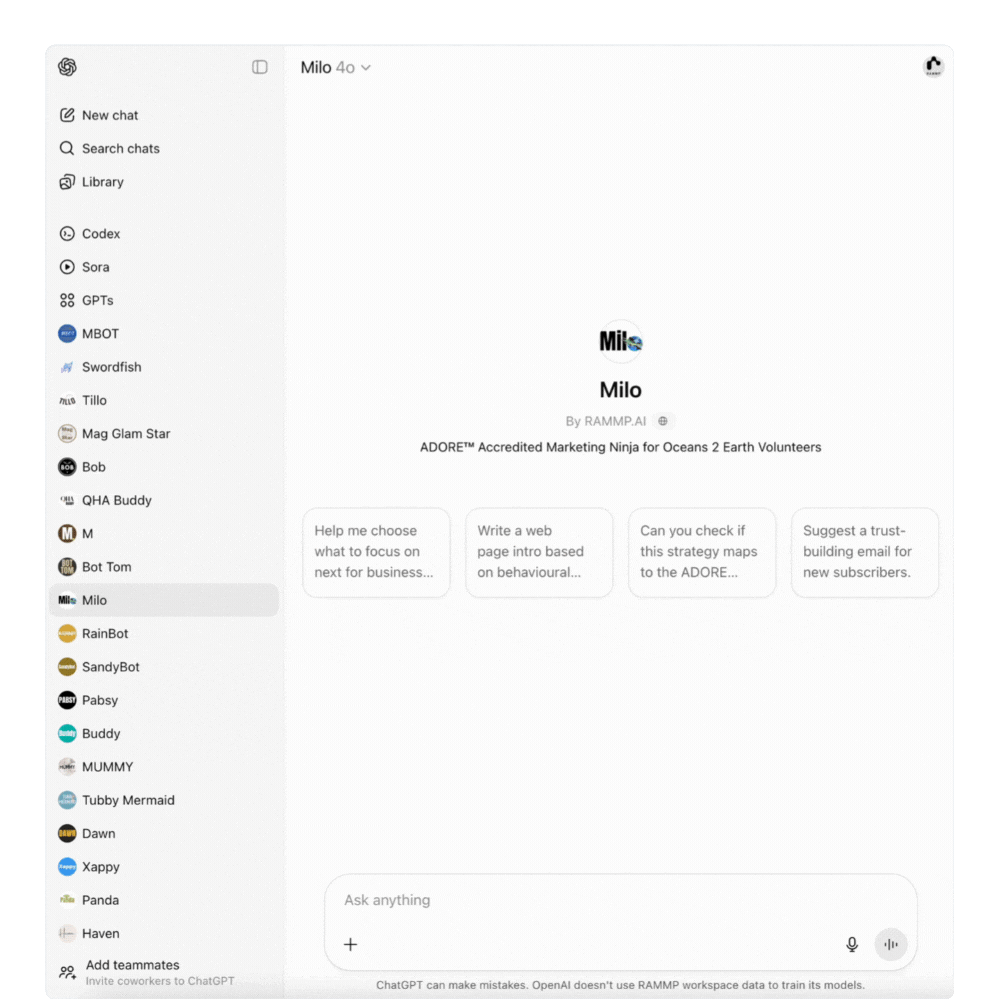Click the Tubby Mermaid avatar
Viewport: 1000px width, 1000px height.
[x=67, y=800]
